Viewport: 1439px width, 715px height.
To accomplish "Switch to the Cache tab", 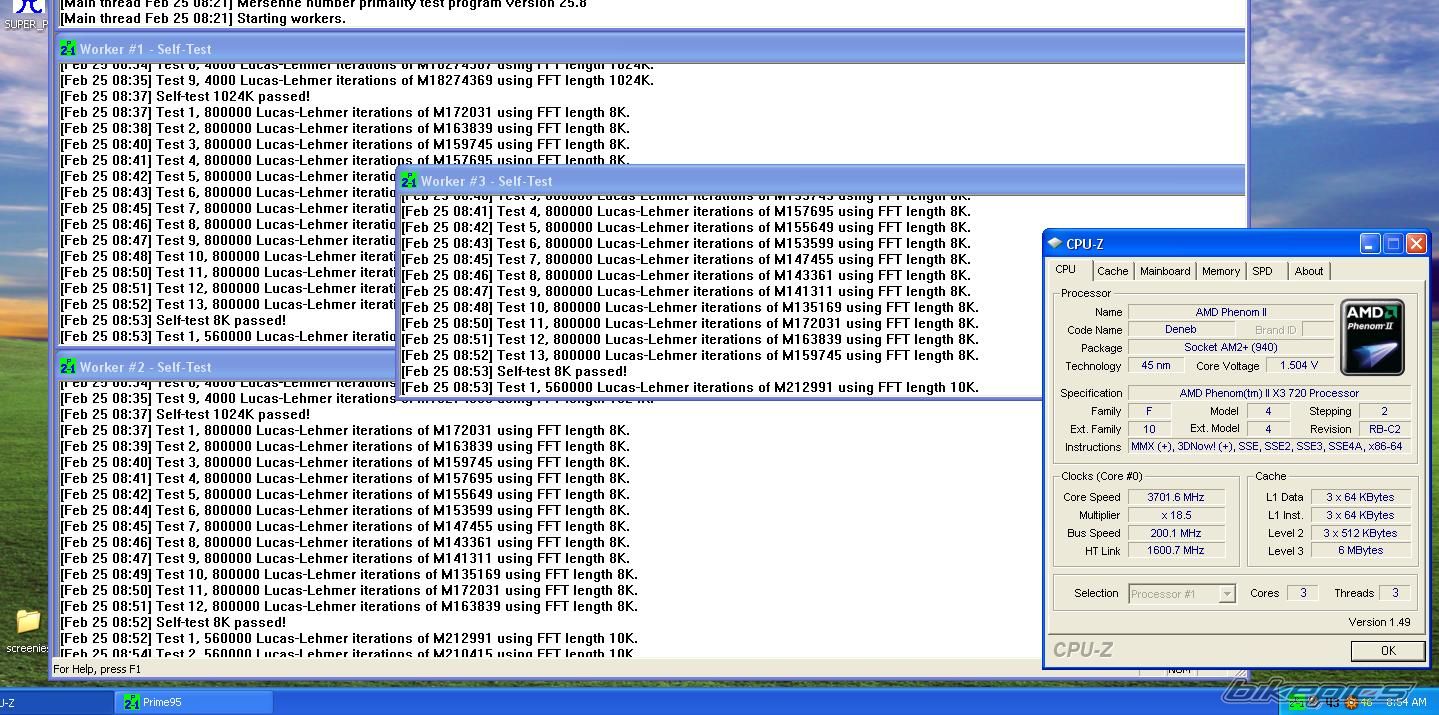I will 1112,271.
